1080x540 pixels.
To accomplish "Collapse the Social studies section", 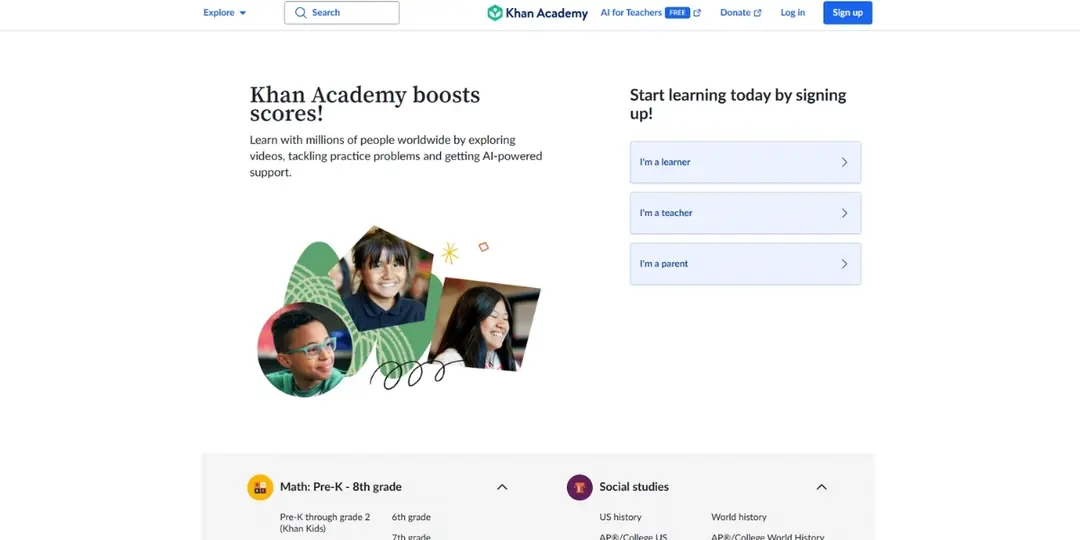I will [x=821, y=487].
